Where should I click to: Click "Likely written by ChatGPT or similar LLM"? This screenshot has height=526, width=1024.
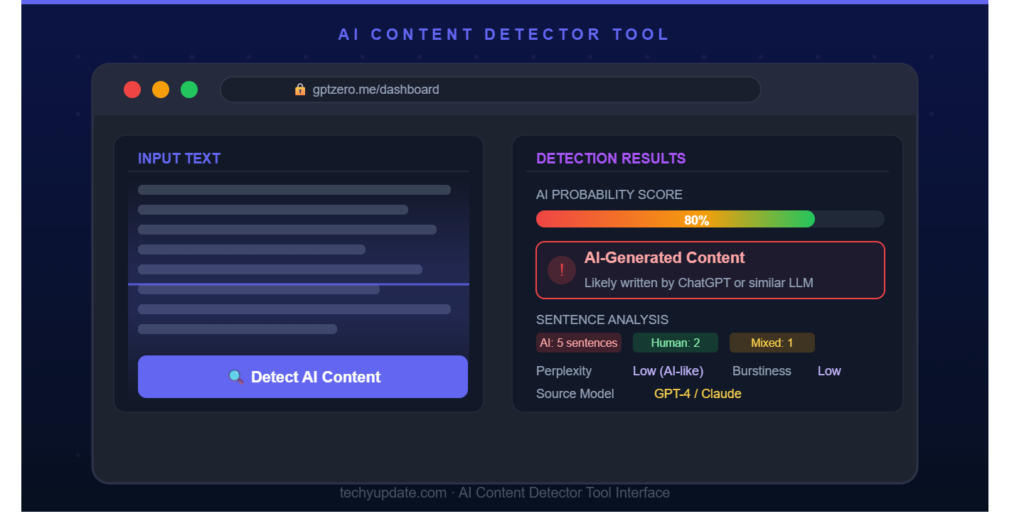pos(699,283)
